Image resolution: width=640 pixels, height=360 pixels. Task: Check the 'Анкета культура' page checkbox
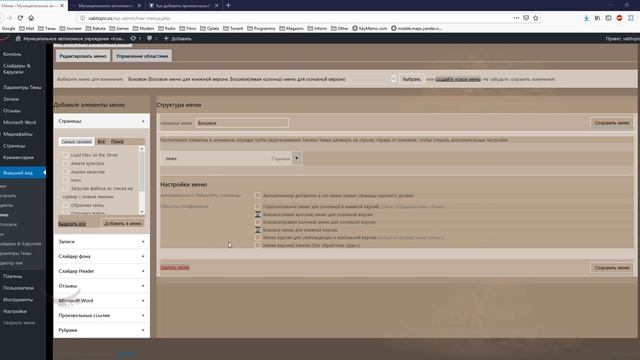(66, 163)
